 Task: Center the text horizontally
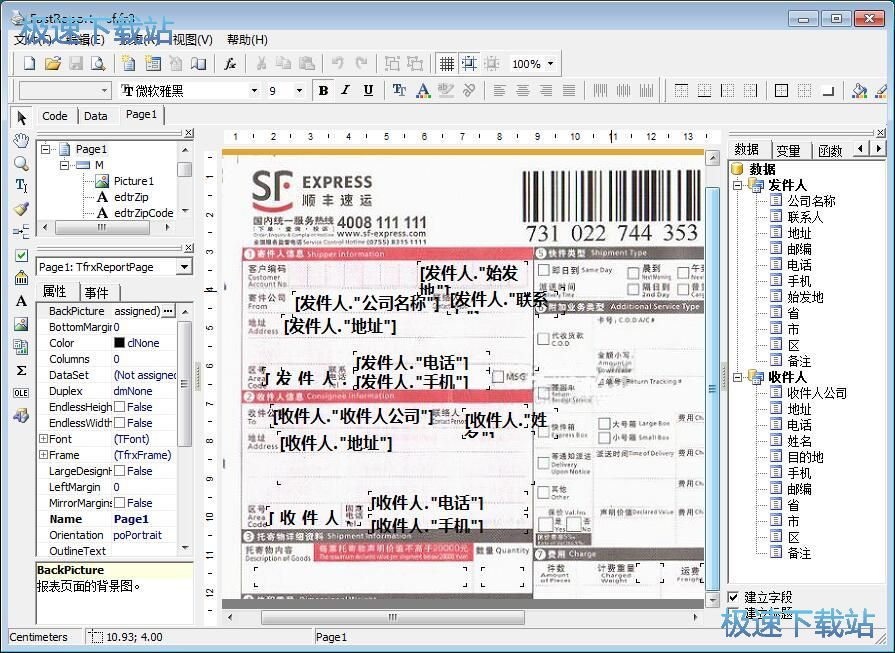(x=522, y=90)
